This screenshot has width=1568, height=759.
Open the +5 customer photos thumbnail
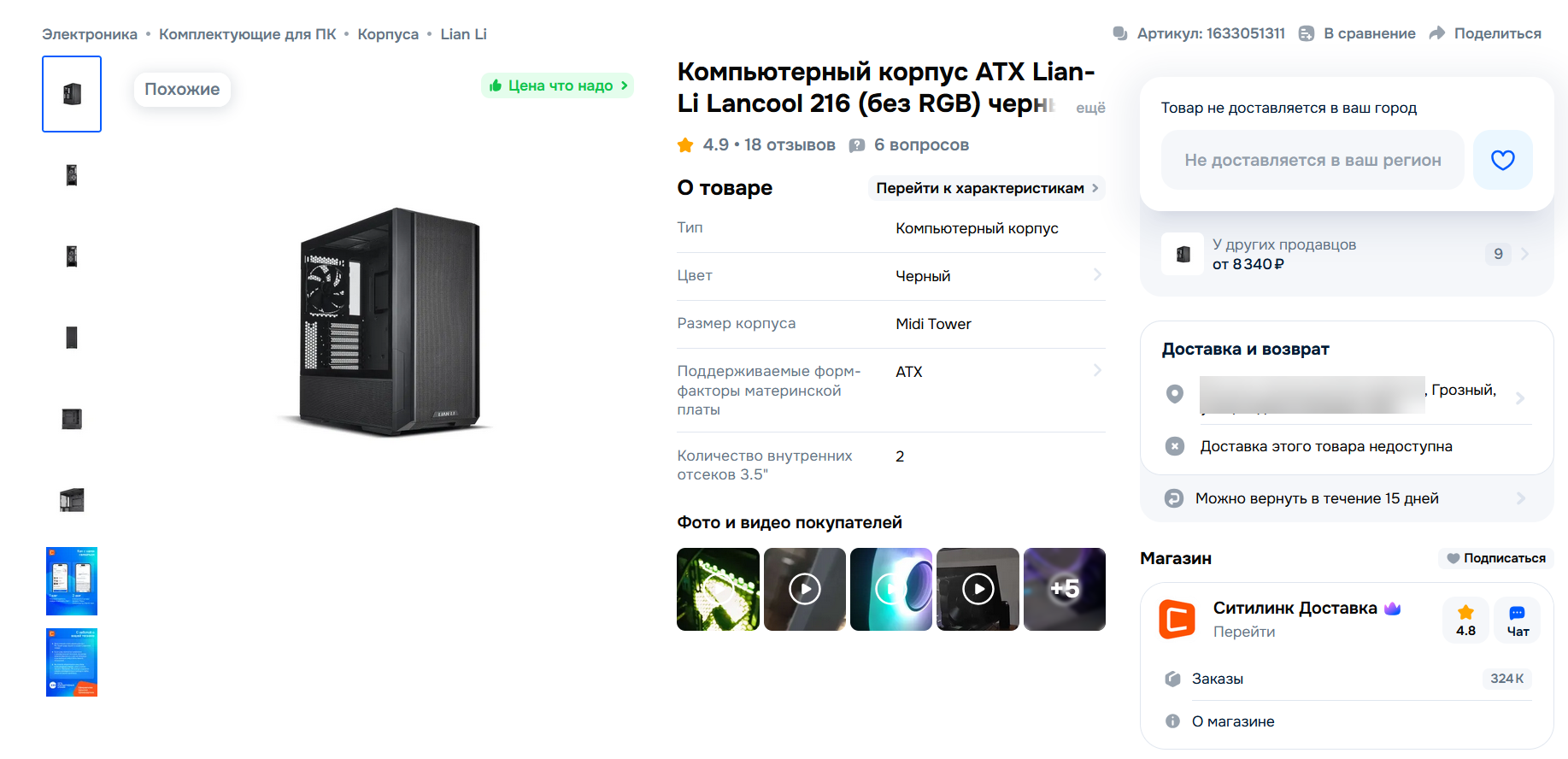[x=1064, y=589]
